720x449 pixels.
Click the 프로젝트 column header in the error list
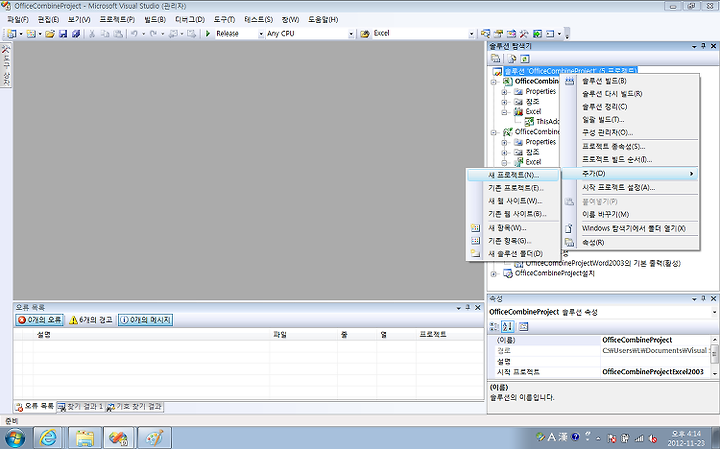click(x=450, y=335)
